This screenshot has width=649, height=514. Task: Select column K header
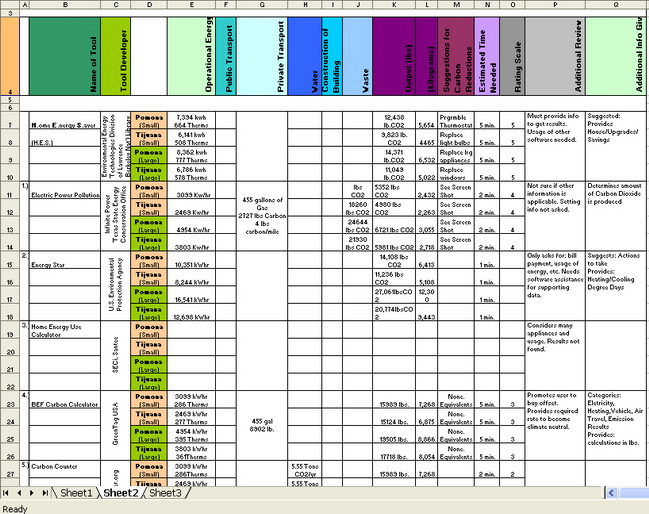394,5
